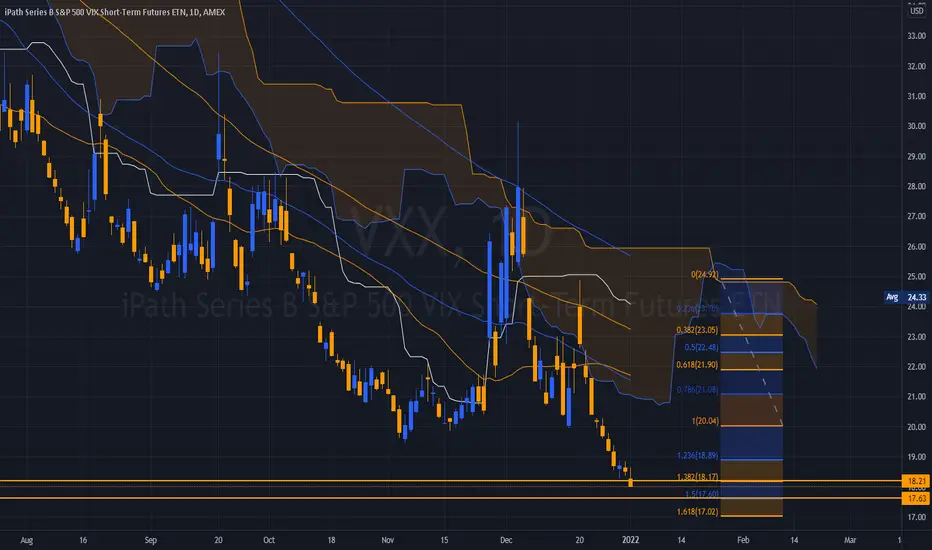Click the 30.00 price axis label

917,126
